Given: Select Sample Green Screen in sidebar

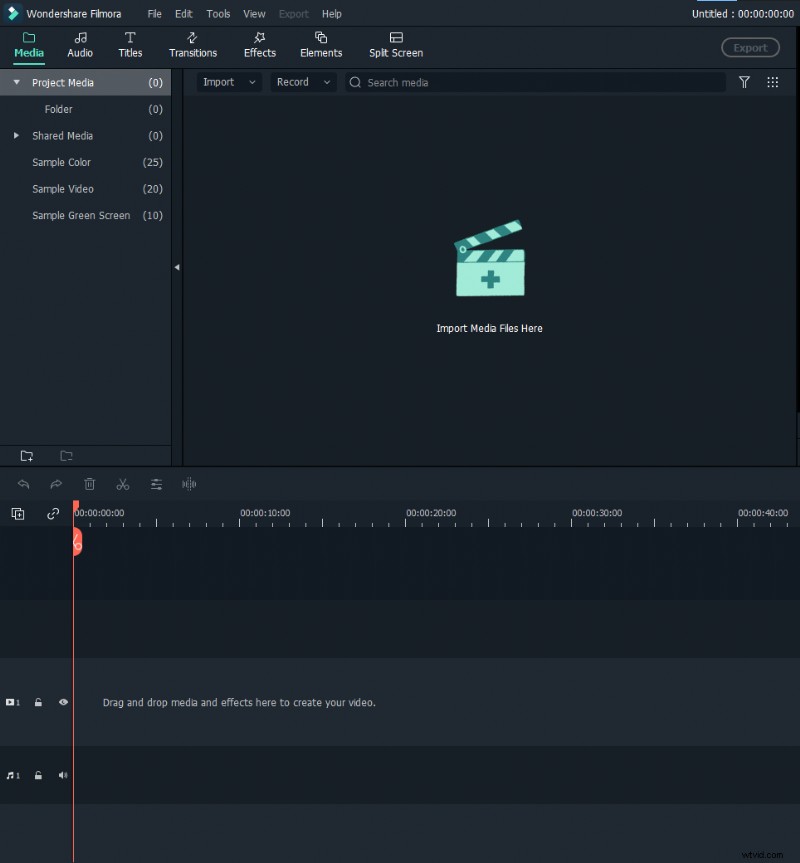Looking at the screenshot, I should [x=80, y=215].
